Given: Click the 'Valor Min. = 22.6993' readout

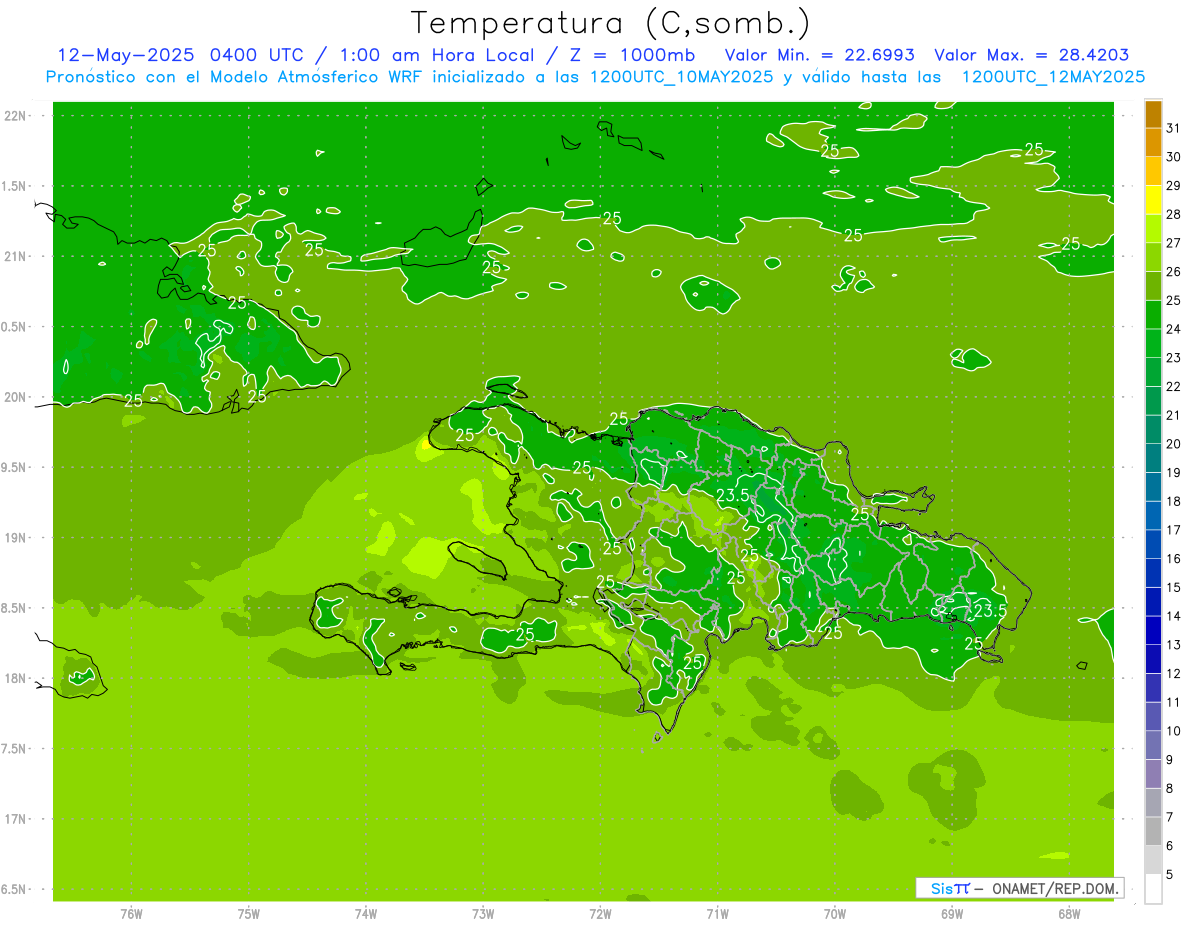Looking at the screenshot, I should (819, 55).
